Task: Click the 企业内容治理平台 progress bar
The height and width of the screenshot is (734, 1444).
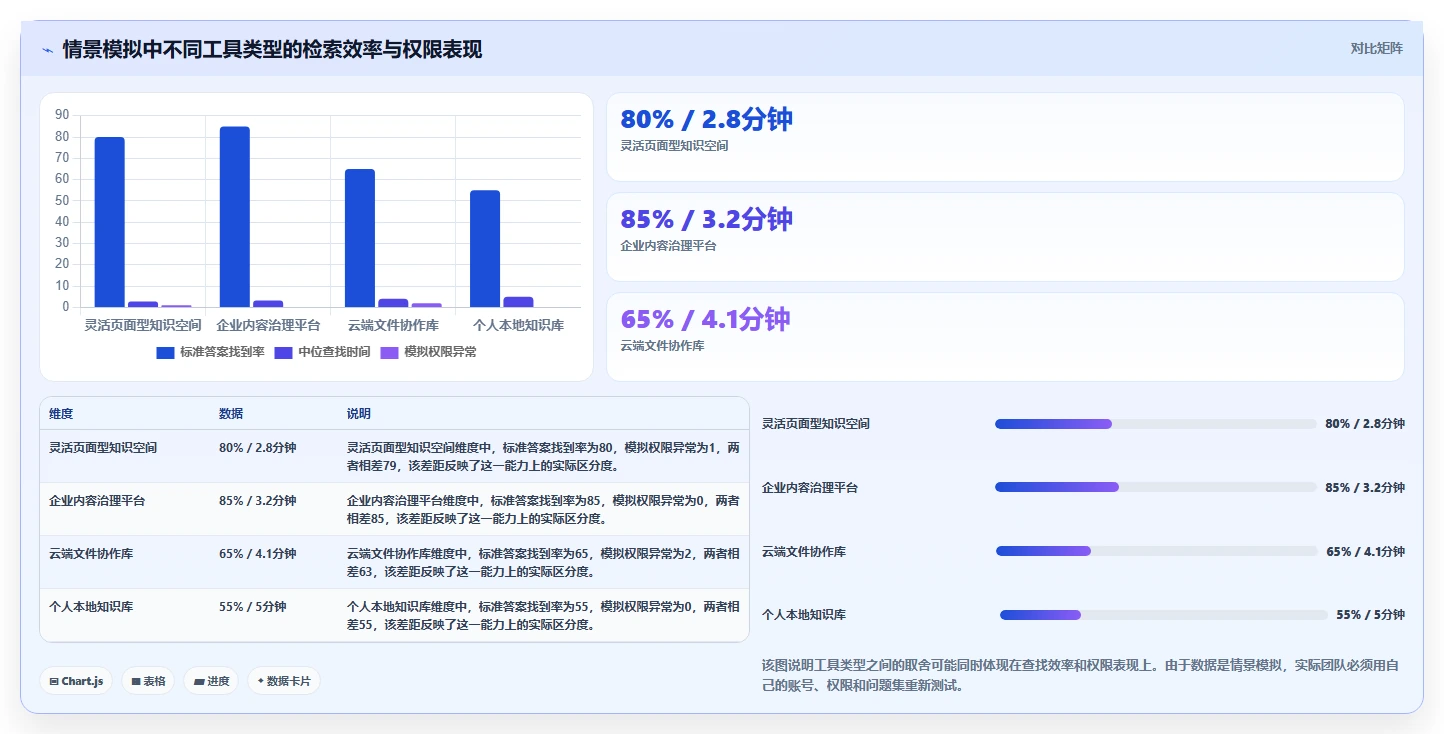Action: pyautogui.click(x=1155, y=487)
